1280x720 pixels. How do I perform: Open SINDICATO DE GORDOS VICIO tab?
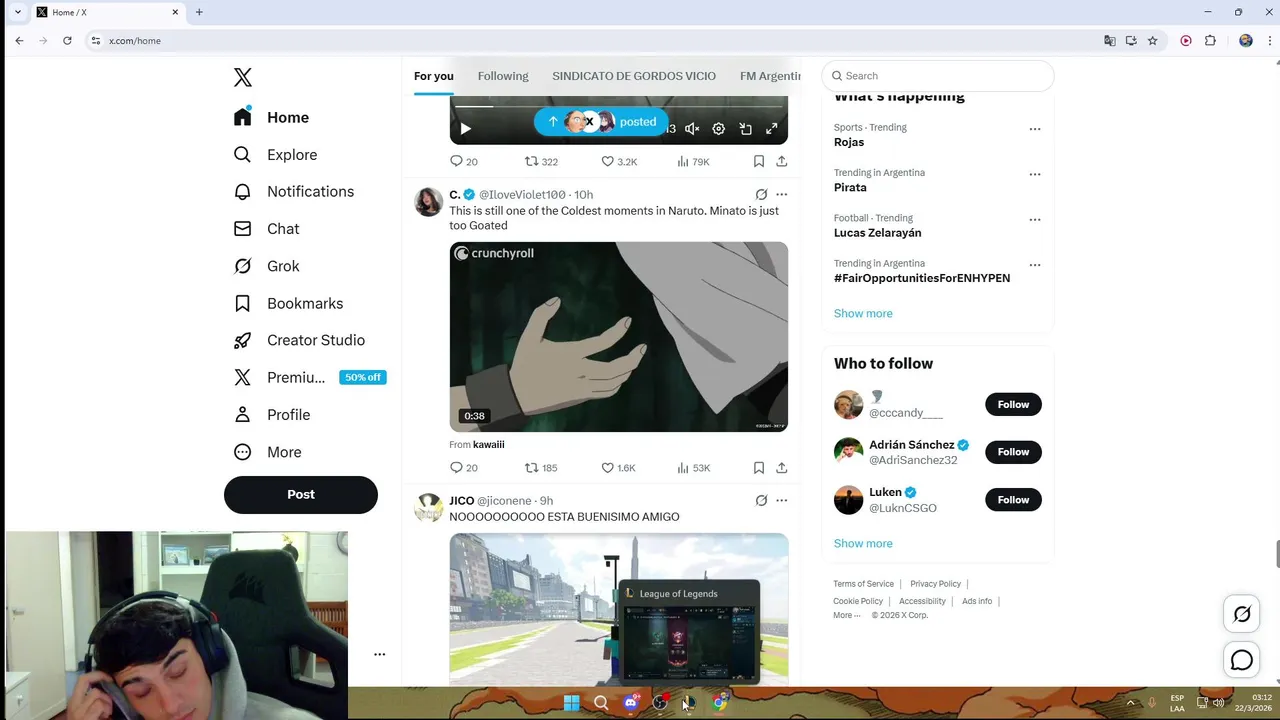click(x=634, y=76)
